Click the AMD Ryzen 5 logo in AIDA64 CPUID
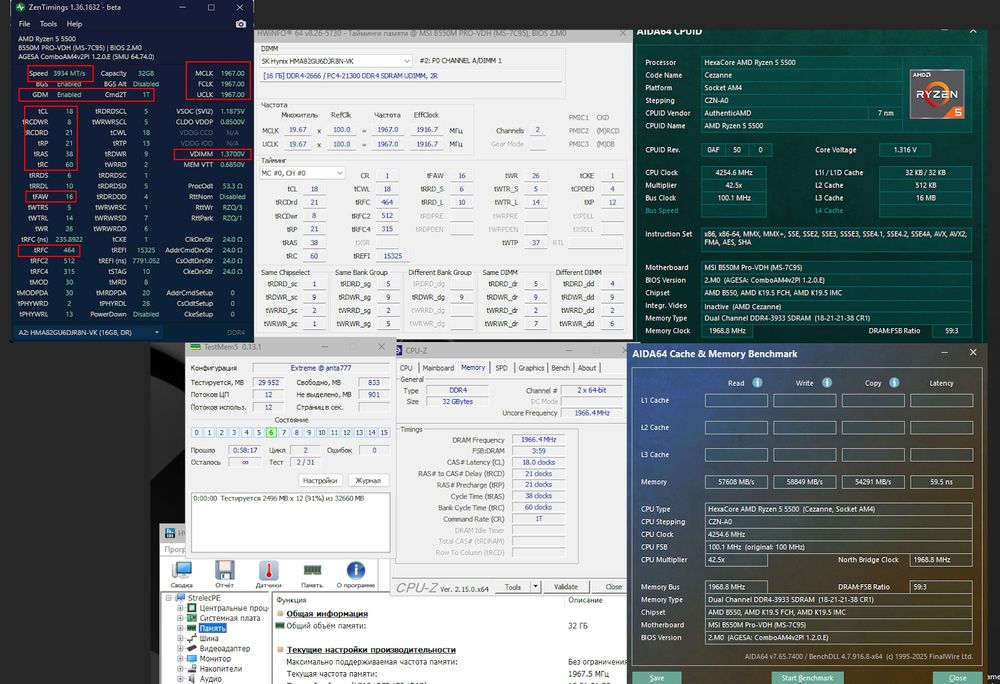This screenshot has height=684, width=1000. 937,94
